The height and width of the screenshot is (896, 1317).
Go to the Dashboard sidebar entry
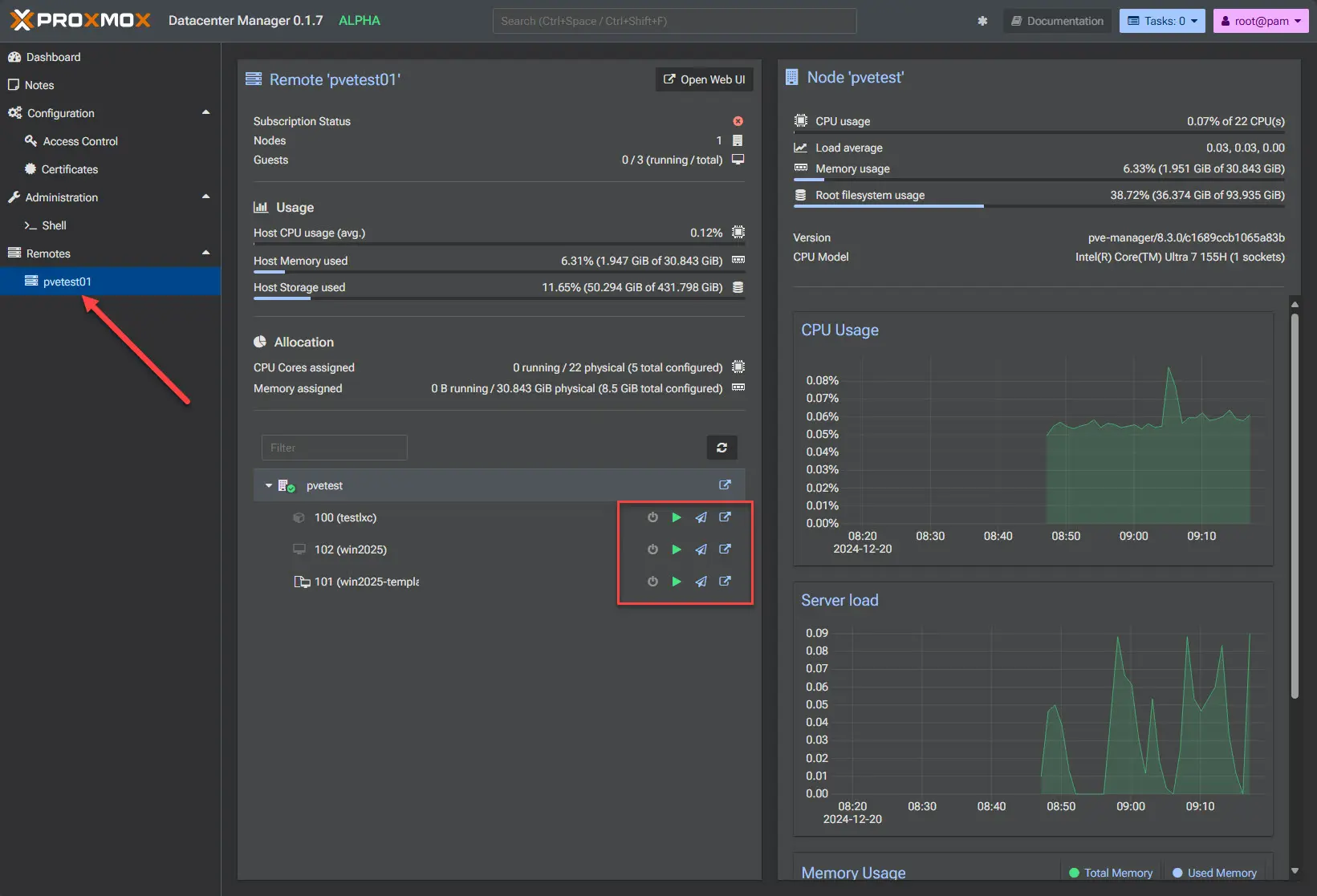pos(53,57)
